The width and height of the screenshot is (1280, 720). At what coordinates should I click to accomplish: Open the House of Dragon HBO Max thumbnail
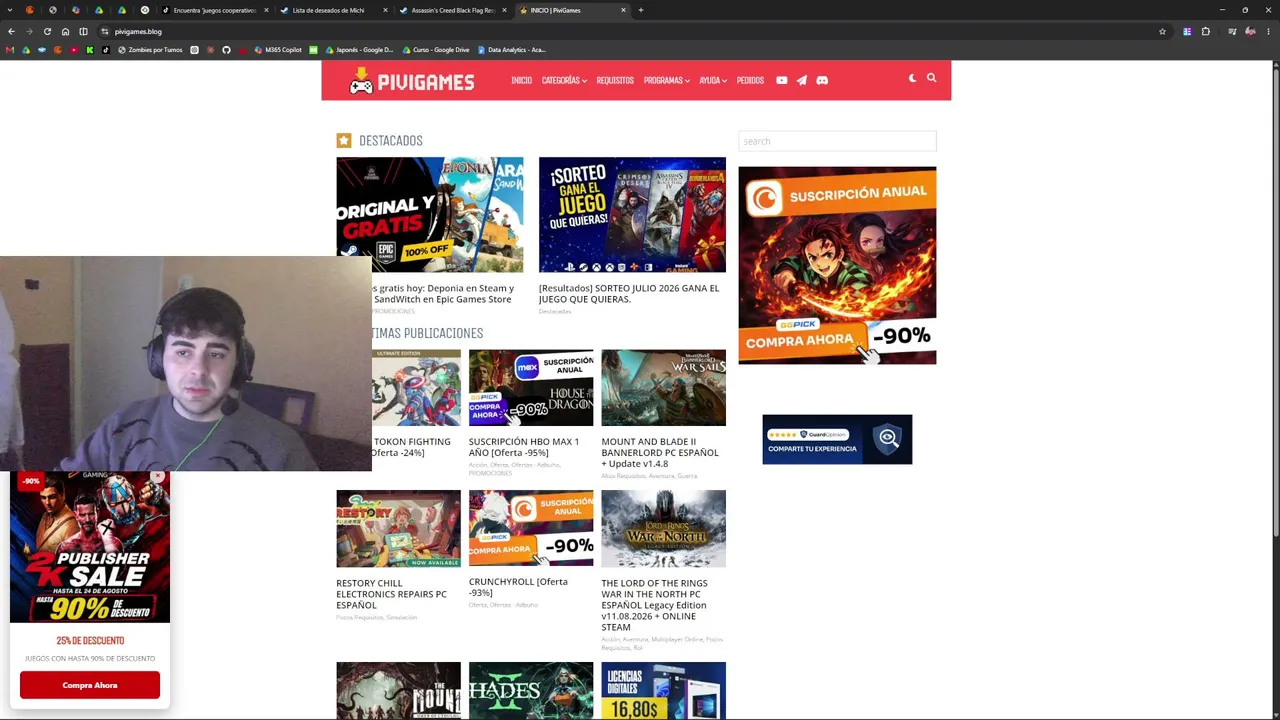(x=531, y=387)
